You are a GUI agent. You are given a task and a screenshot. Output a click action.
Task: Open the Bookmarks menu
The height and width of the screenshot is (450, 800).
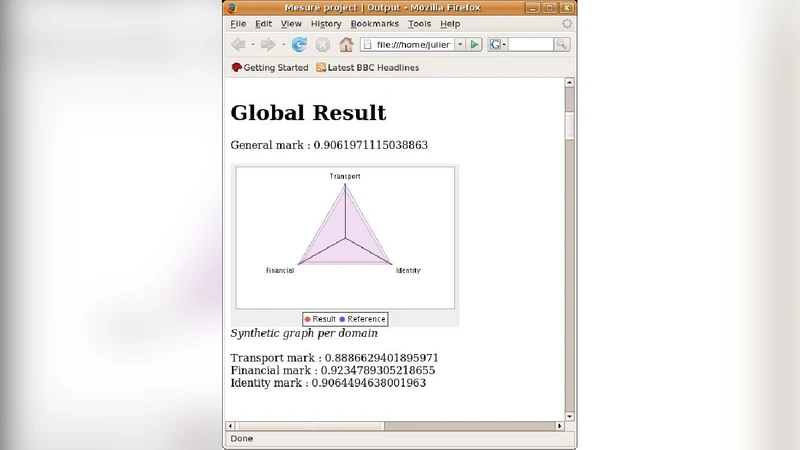(374, 24)
